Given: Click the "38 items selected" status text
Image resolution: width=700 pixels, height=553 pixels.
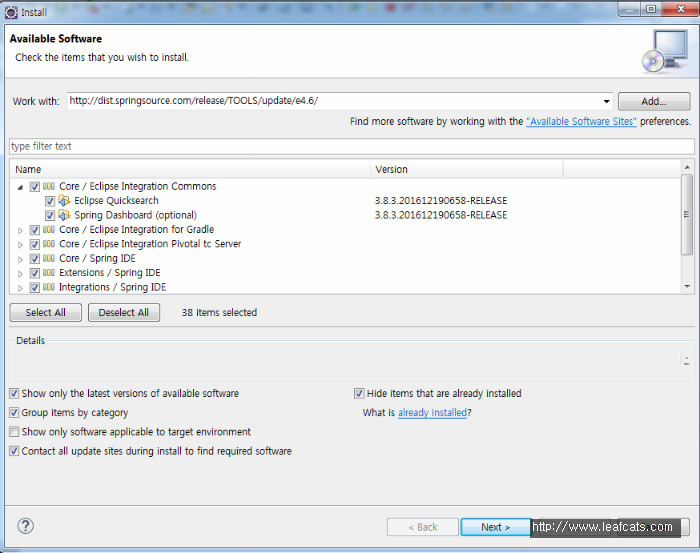Looking at the screenshot, I should click(219, 312).
